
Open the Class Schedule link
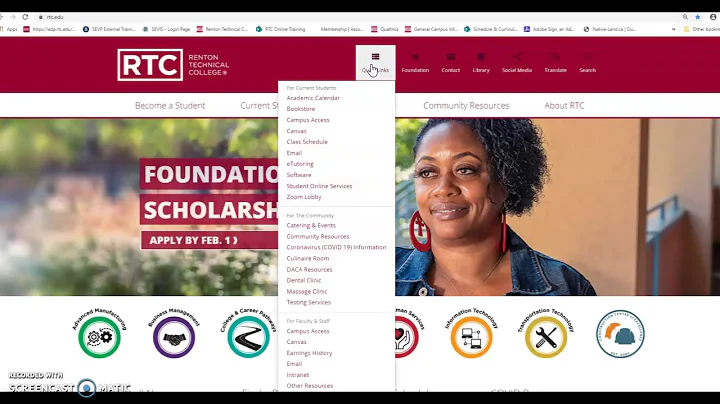point(307,142)
